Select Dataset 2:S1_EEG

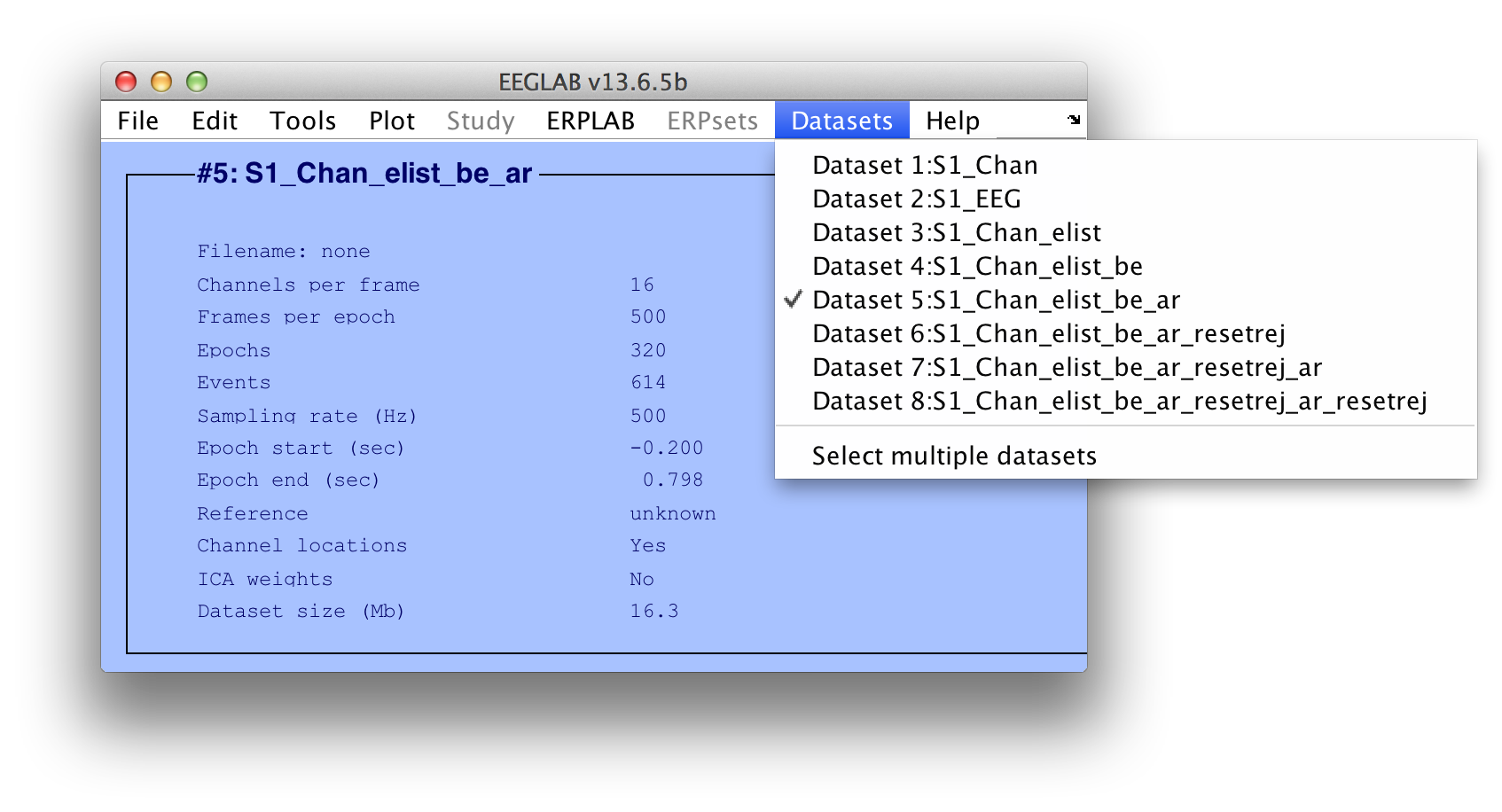(x=1126, y=199)
